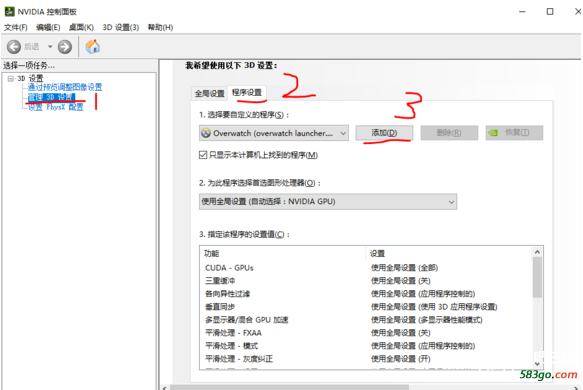Viewport: 583px width, 390px height.
Task: Click the 添加(D) button
Action: [384, 133]
